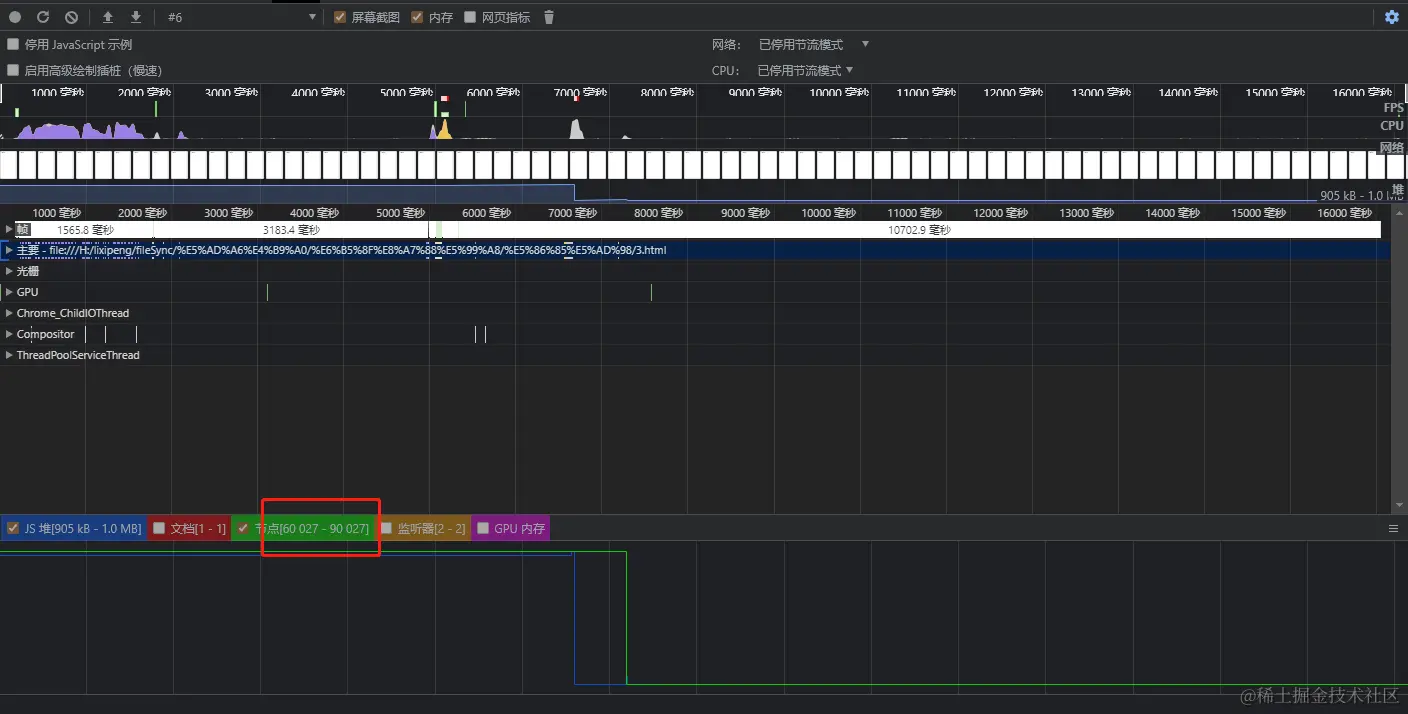
Task: Toggle the JS 堆 counter checkbox
Action: (13, 528)
